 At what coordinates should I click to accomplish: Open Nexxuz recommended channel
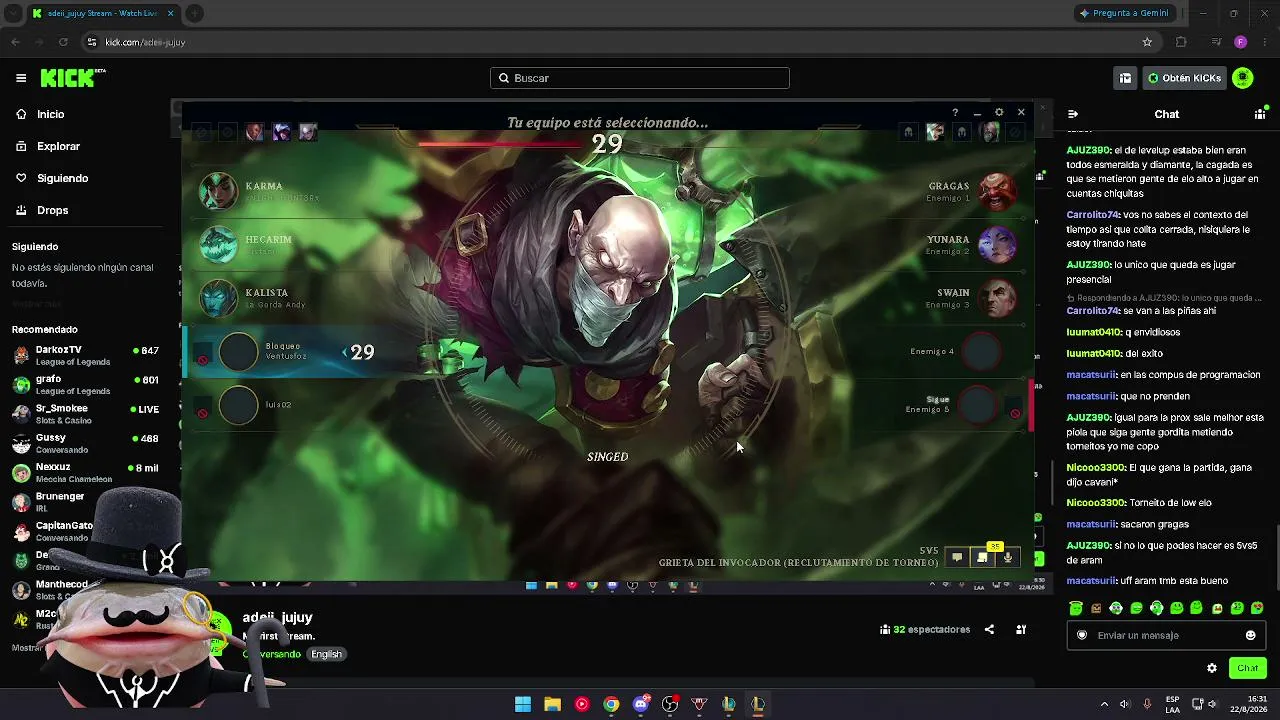[86, 472]
